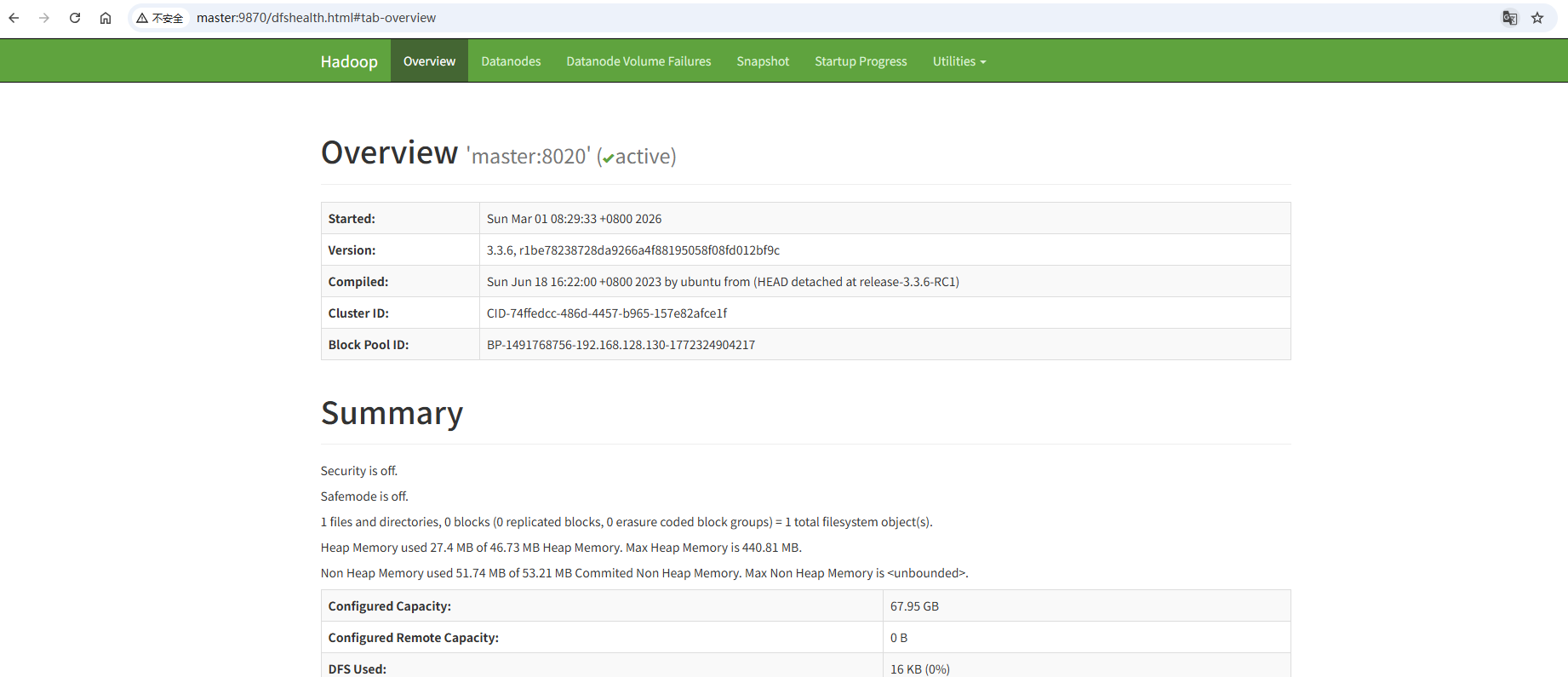
Task: Reload the page with the refresh icon
Action: [75, 18]
